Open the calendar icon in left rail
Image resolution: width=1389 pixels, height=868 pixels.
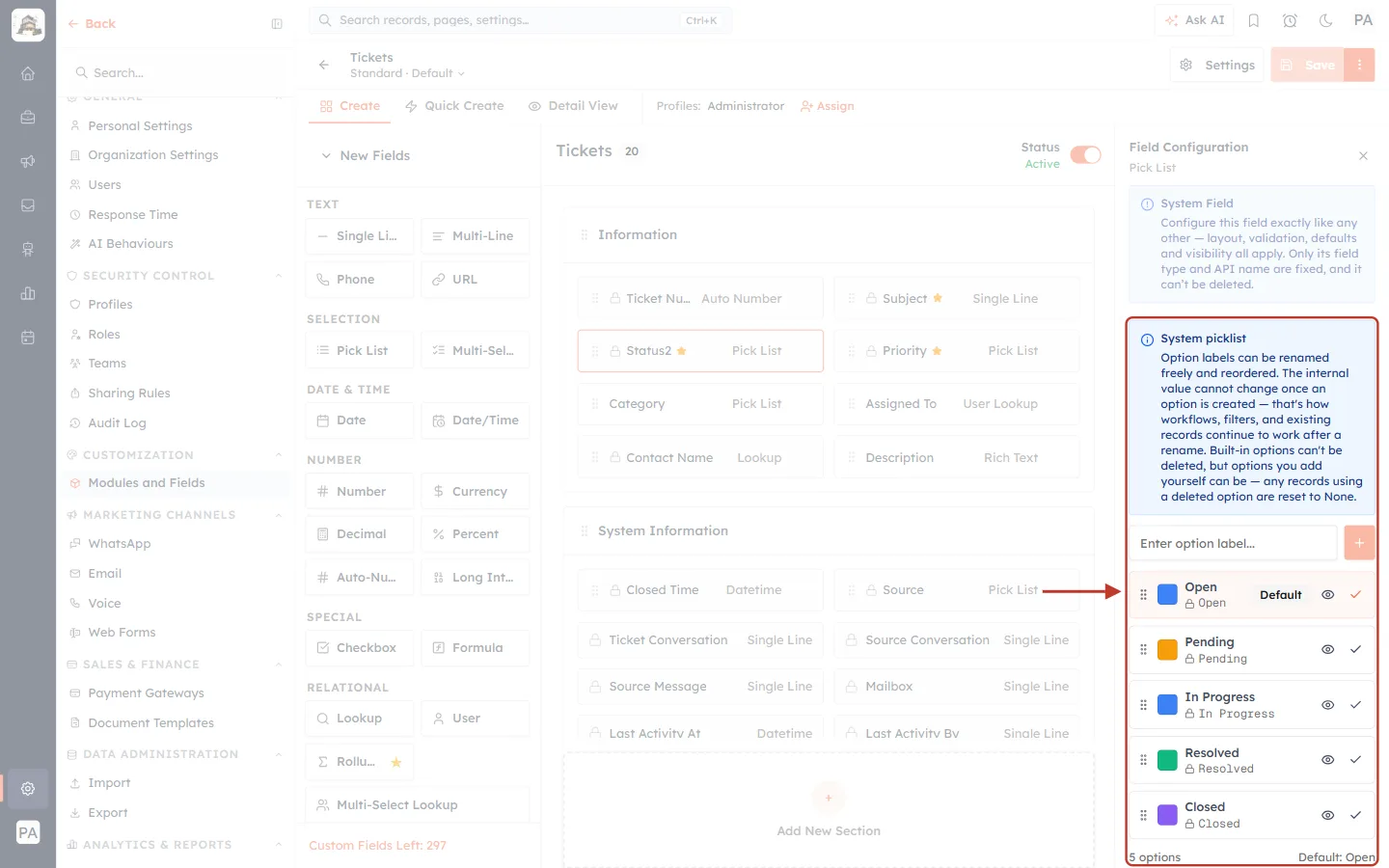coord(28,338)
